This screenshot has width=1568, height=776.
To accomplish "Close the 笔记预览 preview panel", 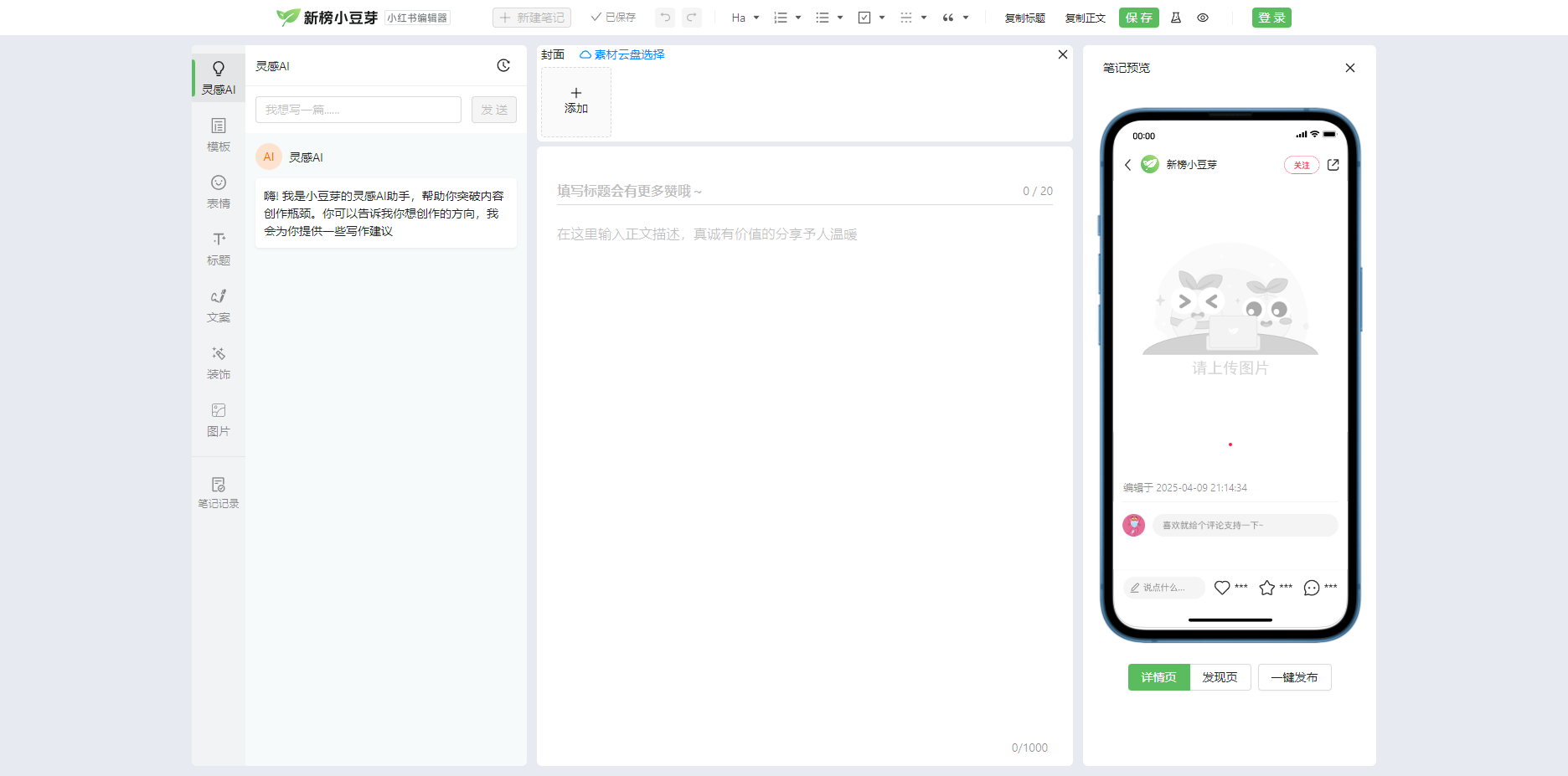I will [1350, 68].
